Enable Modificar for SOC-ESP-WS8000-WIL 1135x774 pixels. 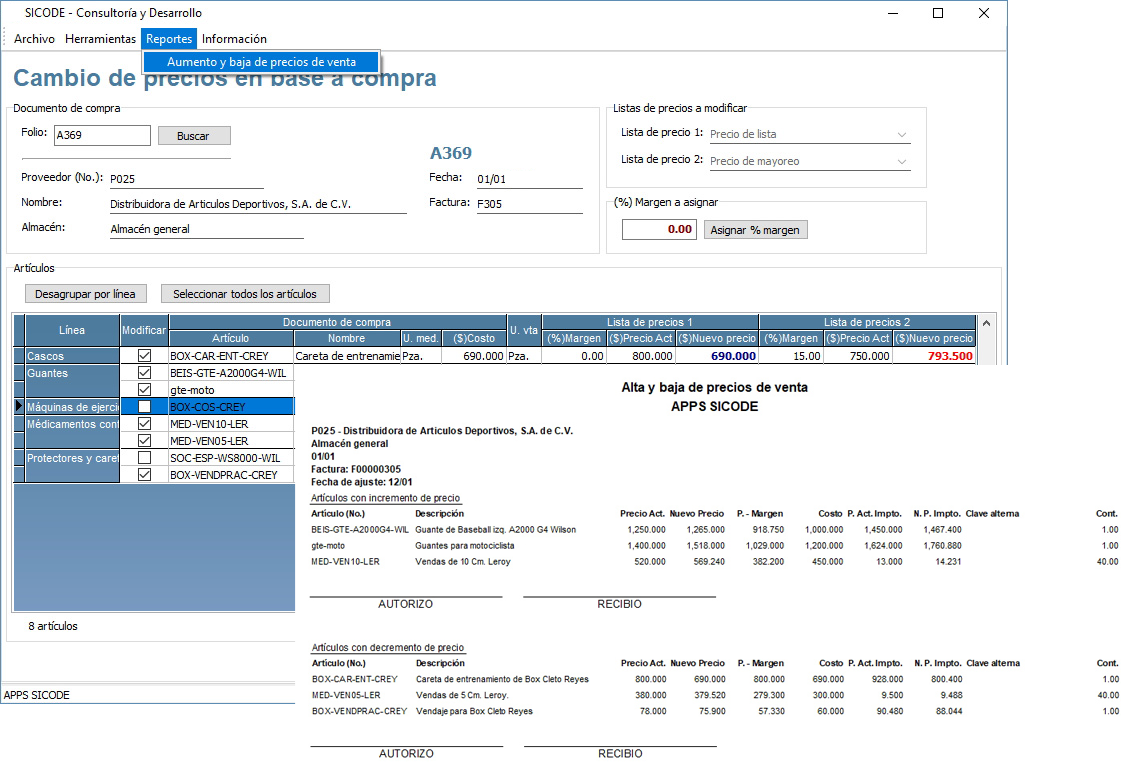[145, 458]
